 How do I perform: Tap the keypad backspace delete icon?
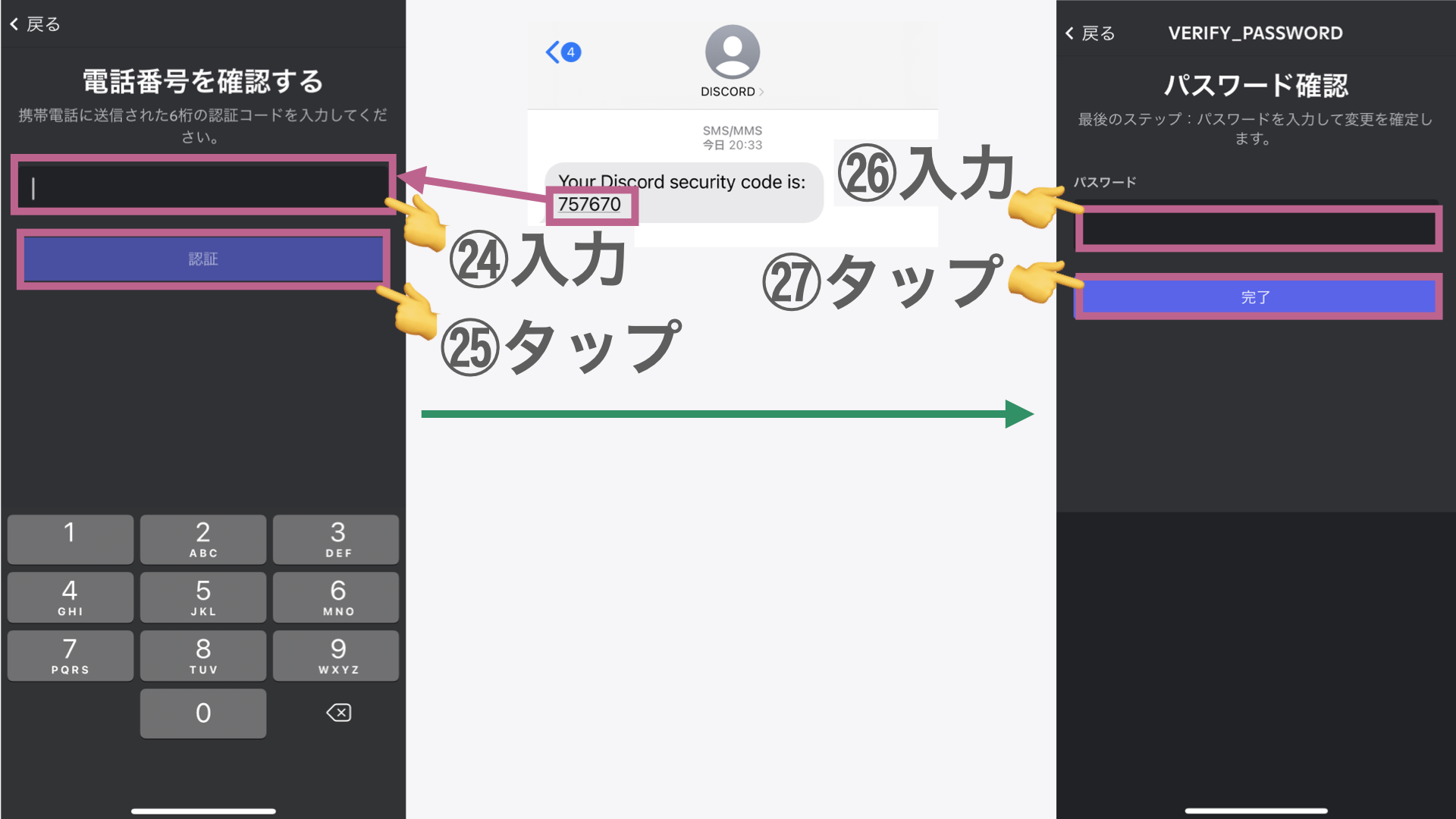click(x=338, y=713)
